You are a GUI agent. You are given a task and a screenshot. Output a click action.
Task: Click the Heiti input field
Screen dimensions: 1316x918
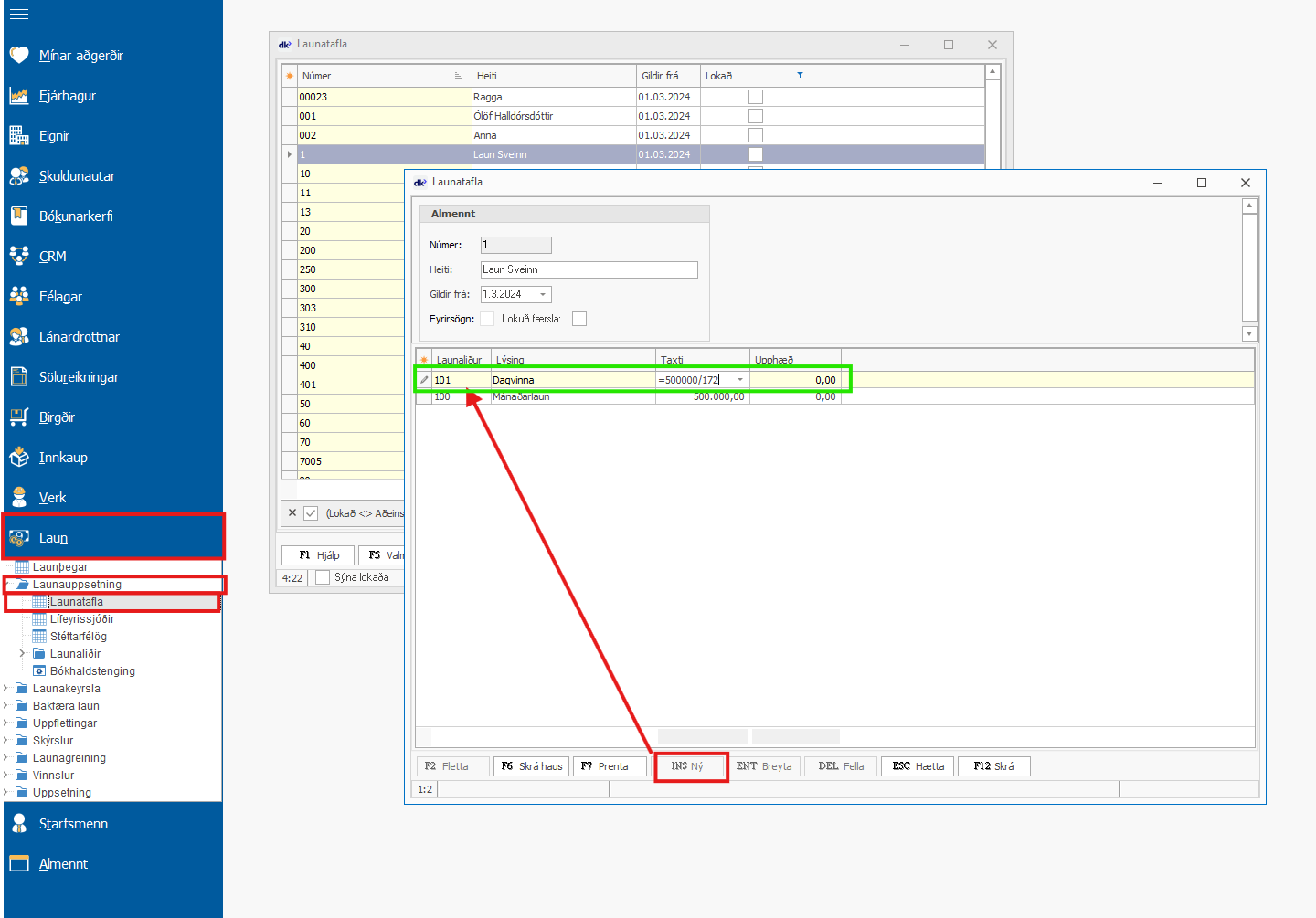point(589,269)
